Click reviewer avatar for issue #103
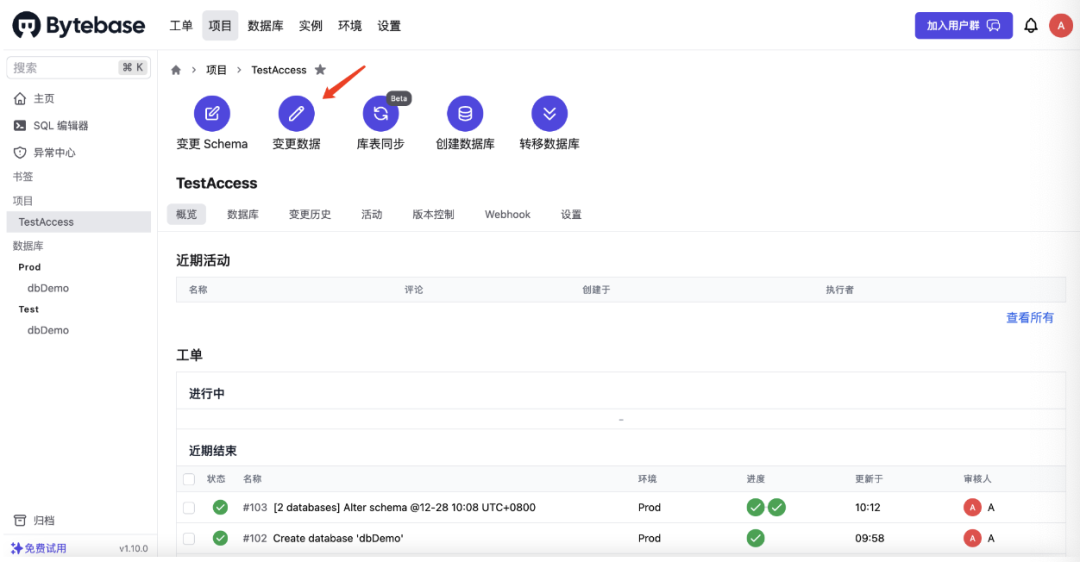This screenshot has height=562, width=1080. point(972,508)
